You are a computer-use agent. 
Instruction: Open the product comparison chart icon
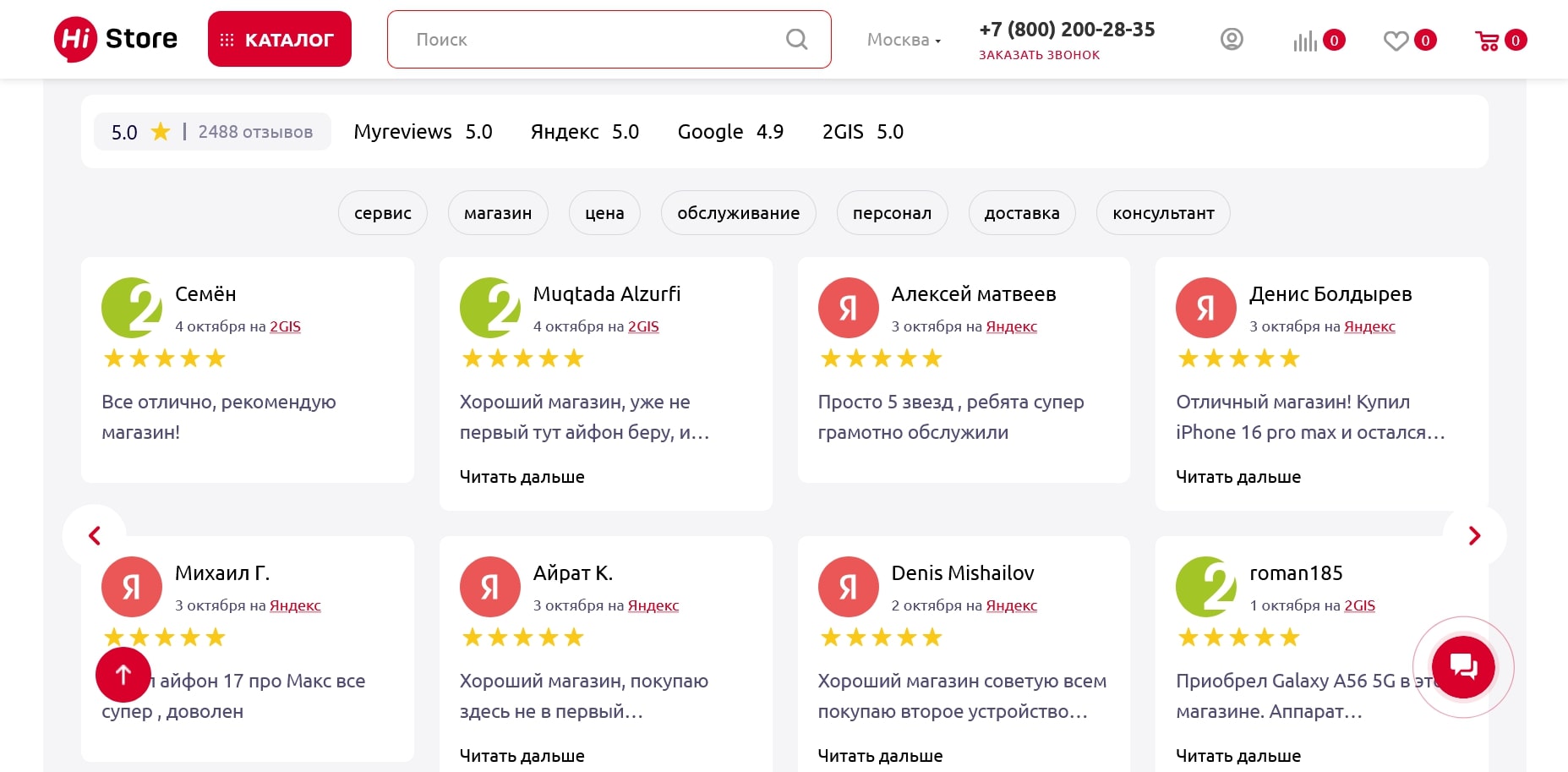(1305, 41)
